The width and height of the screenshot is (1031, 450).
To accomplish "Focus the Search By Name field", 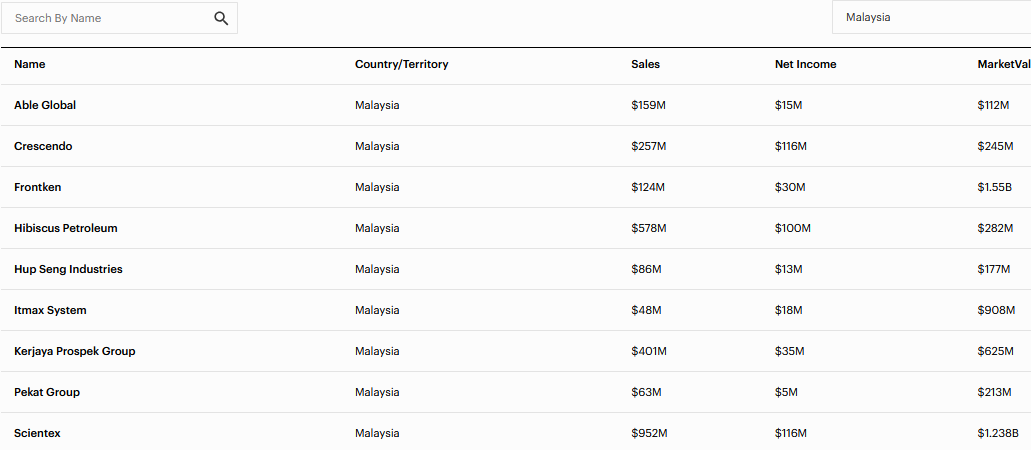I will [x=110, y=18].
